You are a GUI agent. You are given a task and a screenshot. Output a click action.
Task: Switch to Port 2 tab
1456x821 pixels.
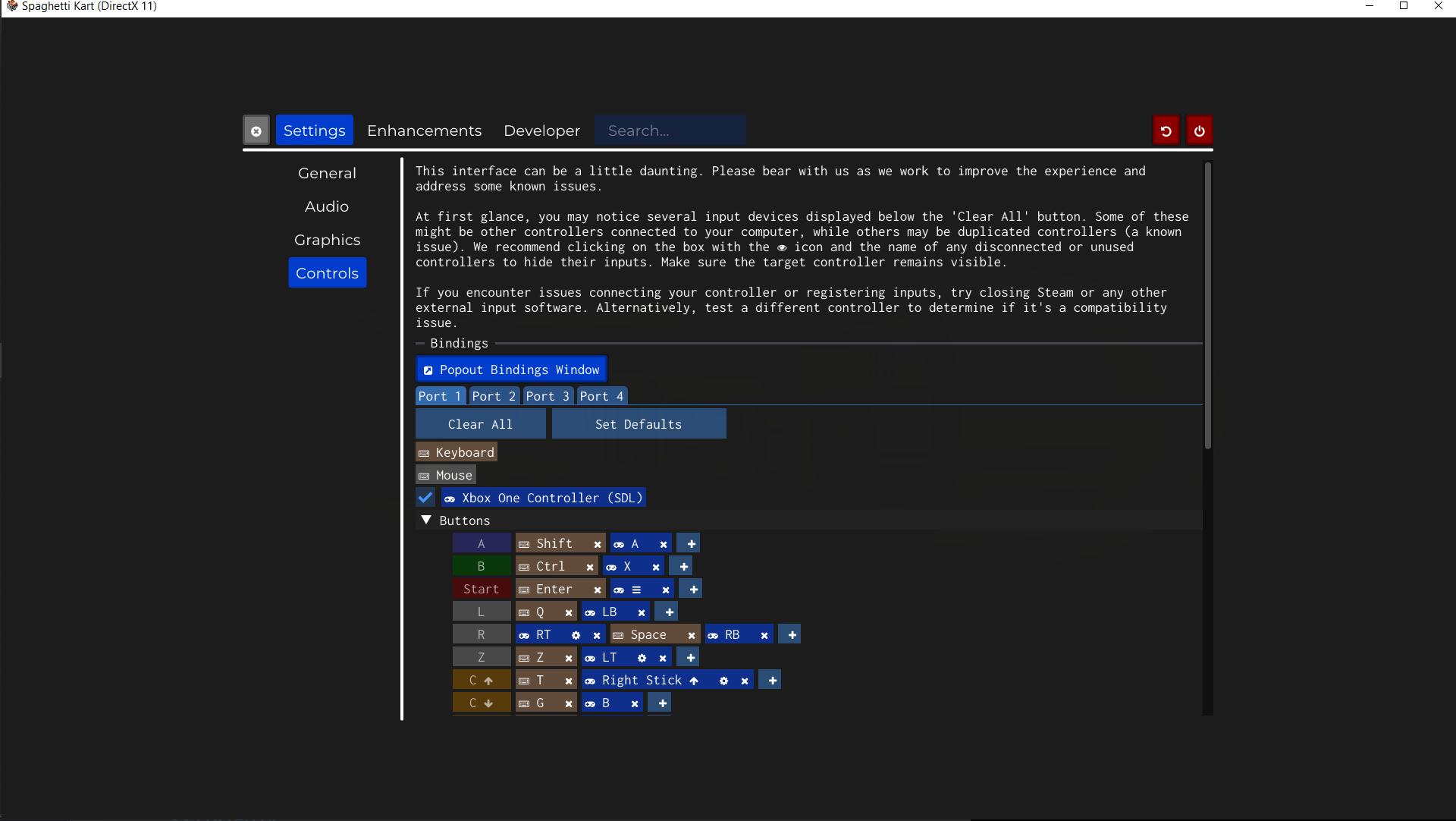click(494, 396)
